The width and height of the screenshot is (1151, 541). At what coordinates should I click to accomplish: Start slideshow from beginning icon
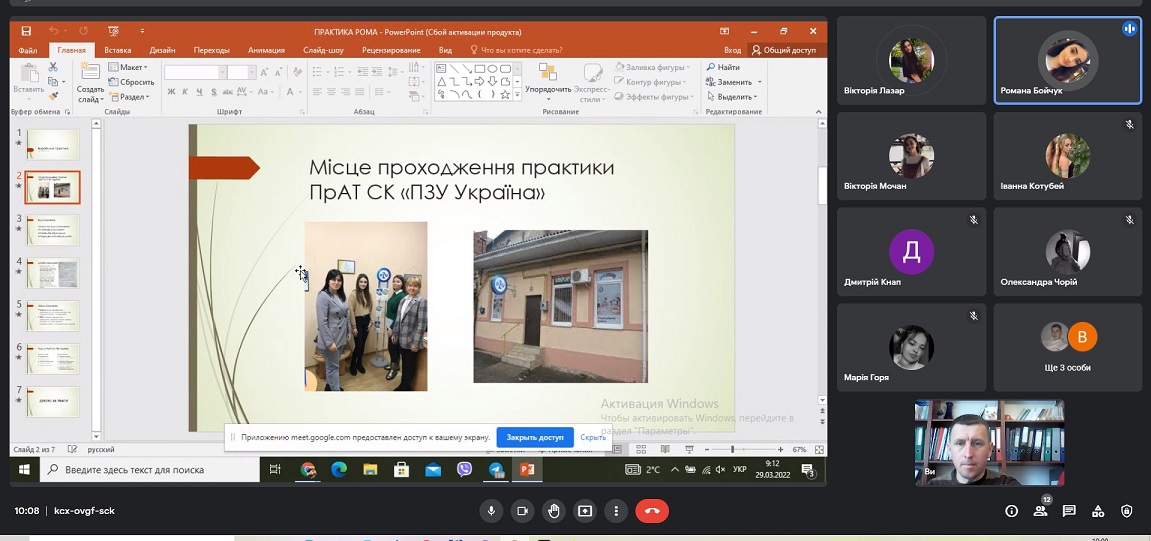pyautogui.click(x=113, y=32)
